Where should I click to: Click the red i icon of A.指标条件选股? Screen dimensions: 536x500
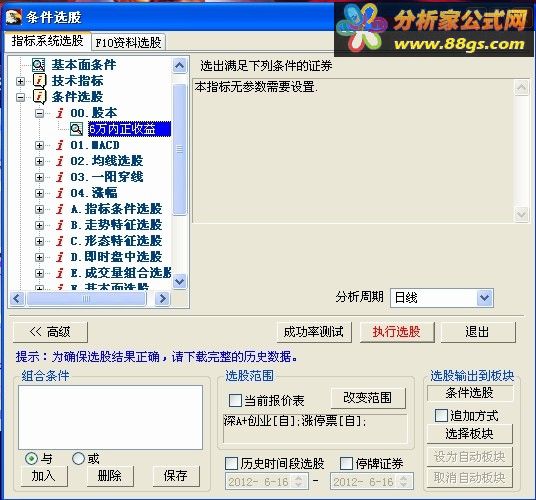click(x=60, y=209)
